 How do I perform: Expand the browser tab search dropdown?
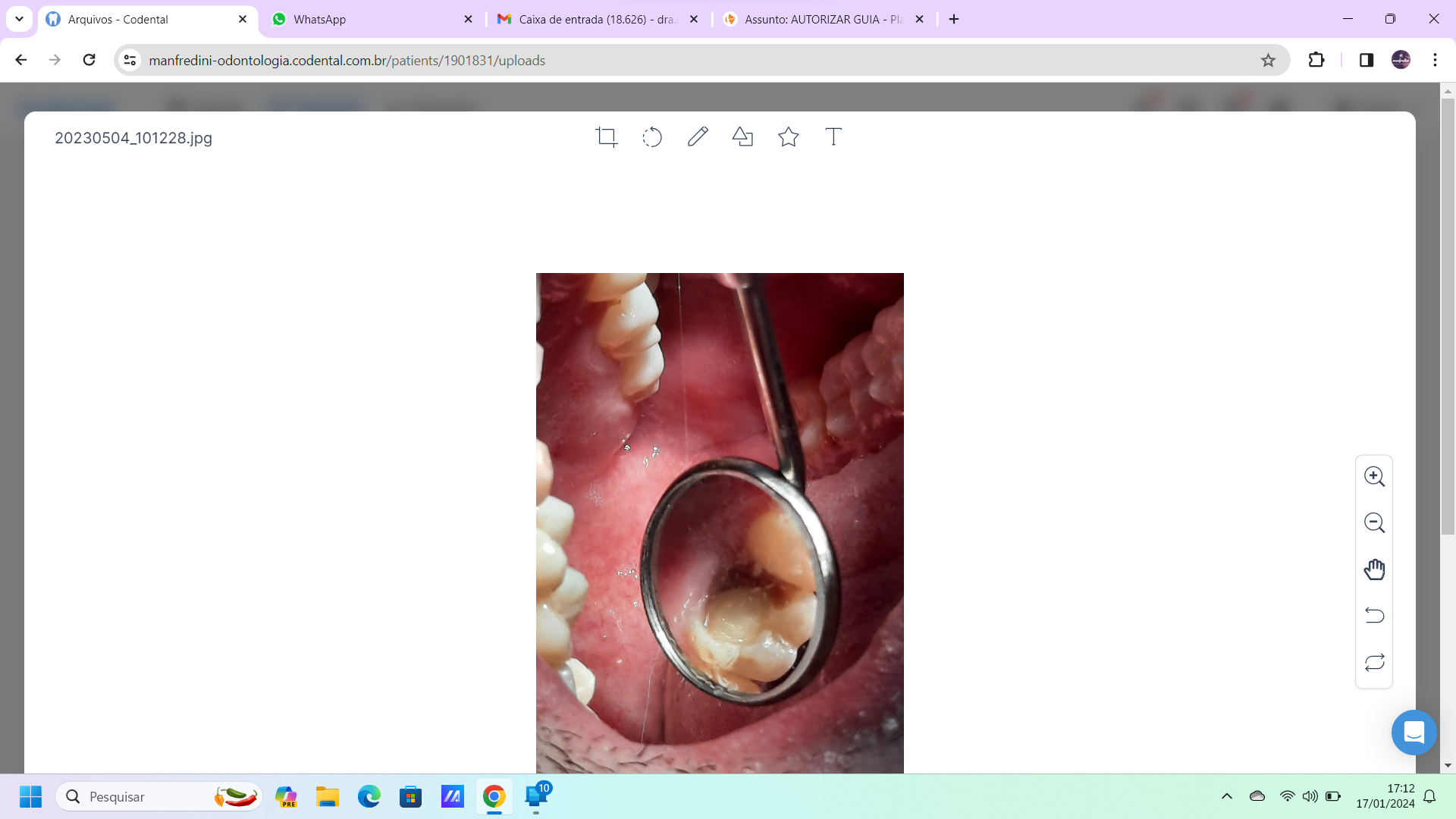click(x=19, y=19)
